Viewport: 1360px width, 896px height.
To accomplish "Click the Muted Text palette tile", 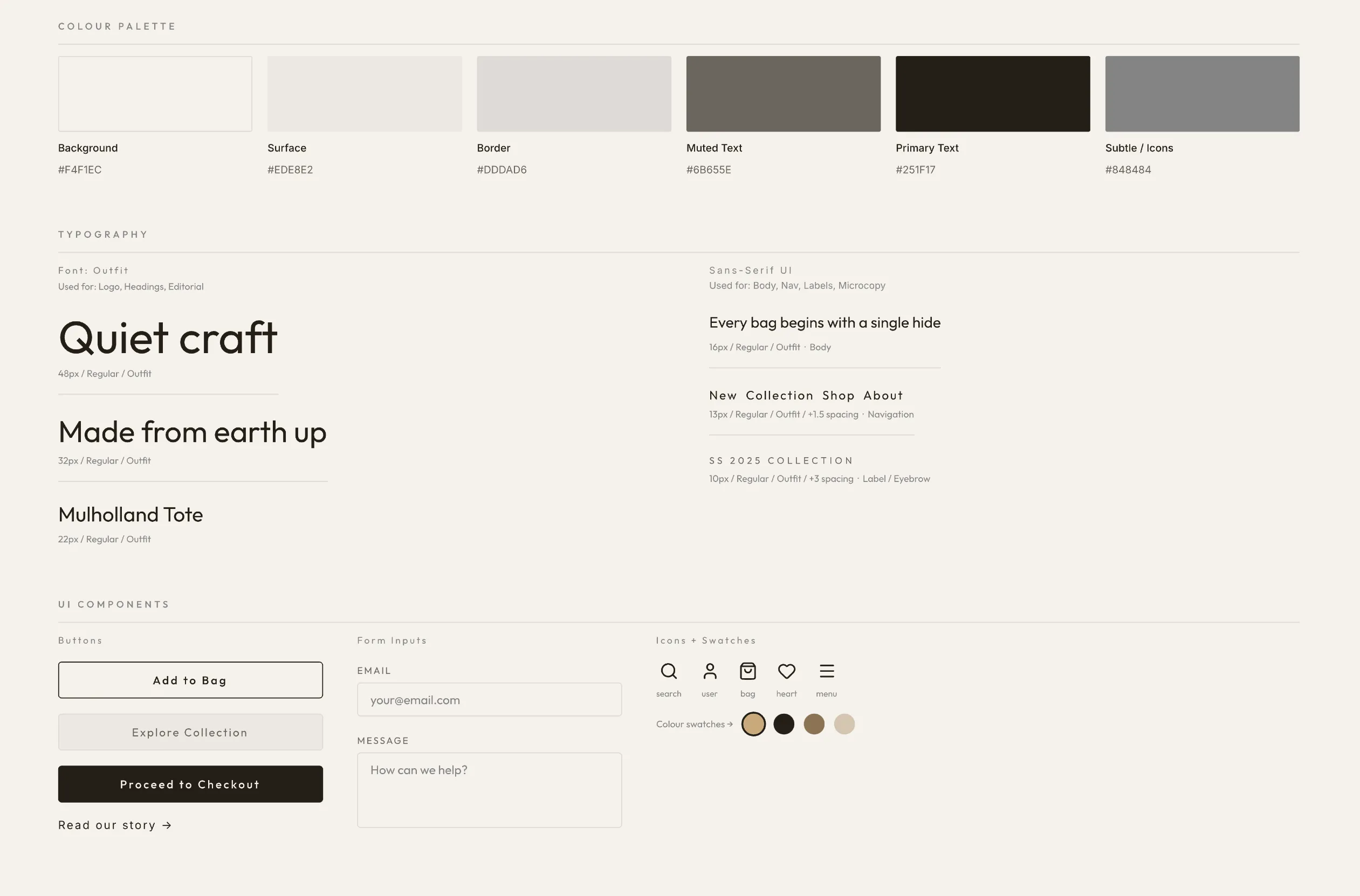I will pos(783,93).
